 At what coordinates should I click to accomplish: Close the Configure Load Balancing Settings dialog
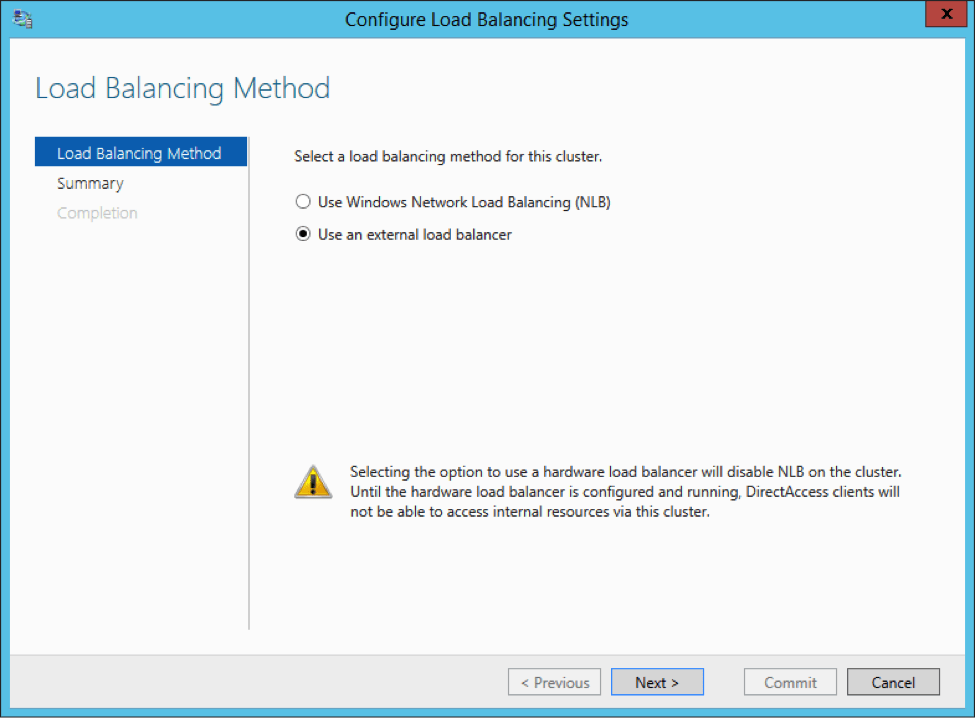click(x=948, y=14)
